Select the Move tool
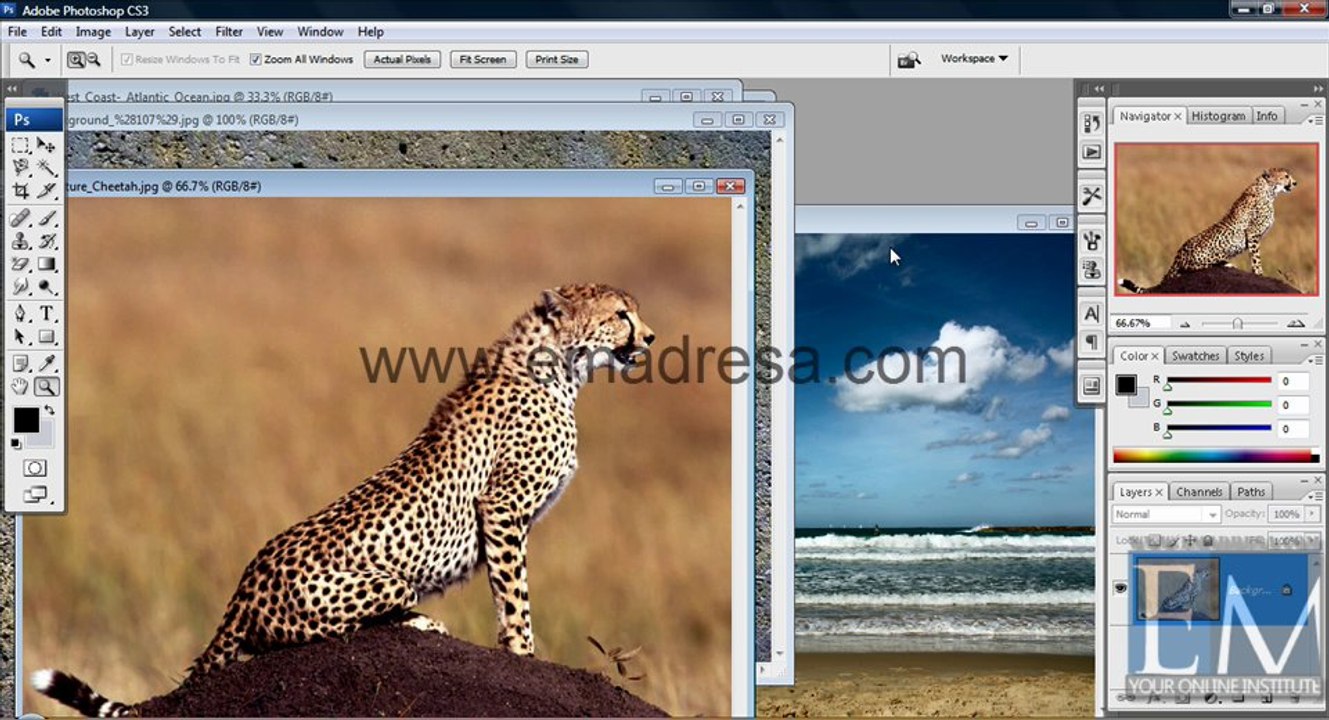1329x720 pixels. [x=47, y=145]
